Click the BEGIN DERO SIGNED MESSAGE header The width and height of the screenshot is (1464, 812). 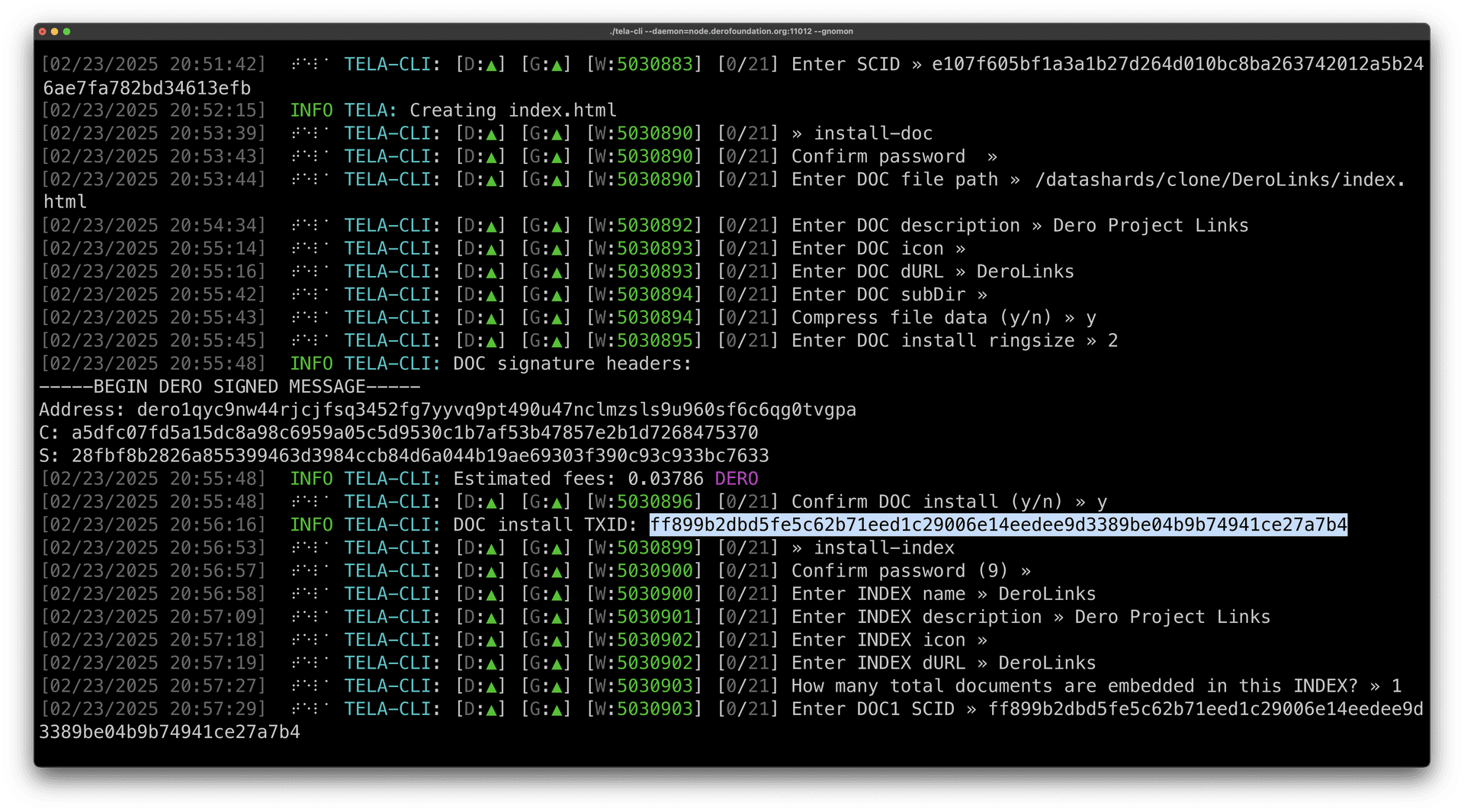pos(229,387)
